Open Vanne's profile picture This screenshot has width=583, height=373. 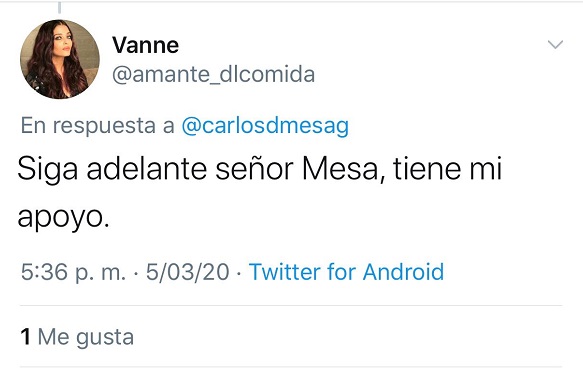pos(60,59)
